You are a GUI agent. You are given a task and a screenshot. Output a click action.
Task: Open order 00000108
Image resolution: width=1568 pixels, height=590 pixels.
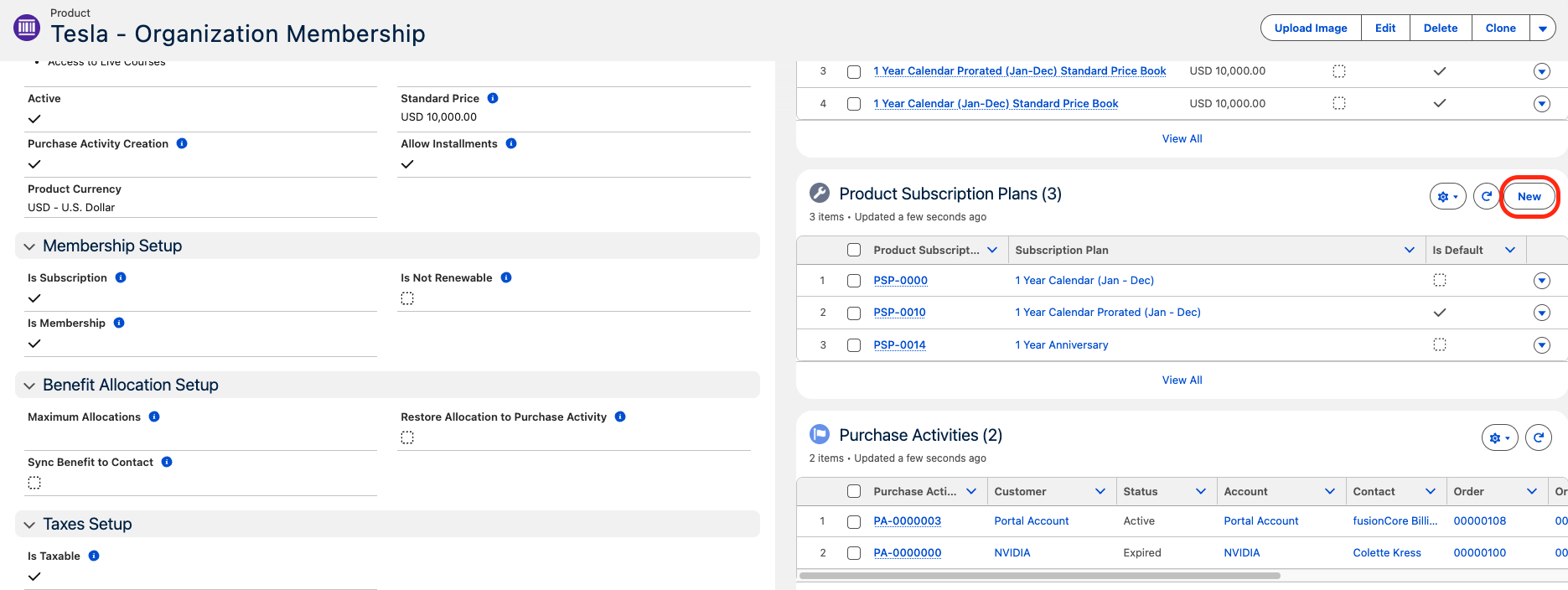pos(1480,521)
